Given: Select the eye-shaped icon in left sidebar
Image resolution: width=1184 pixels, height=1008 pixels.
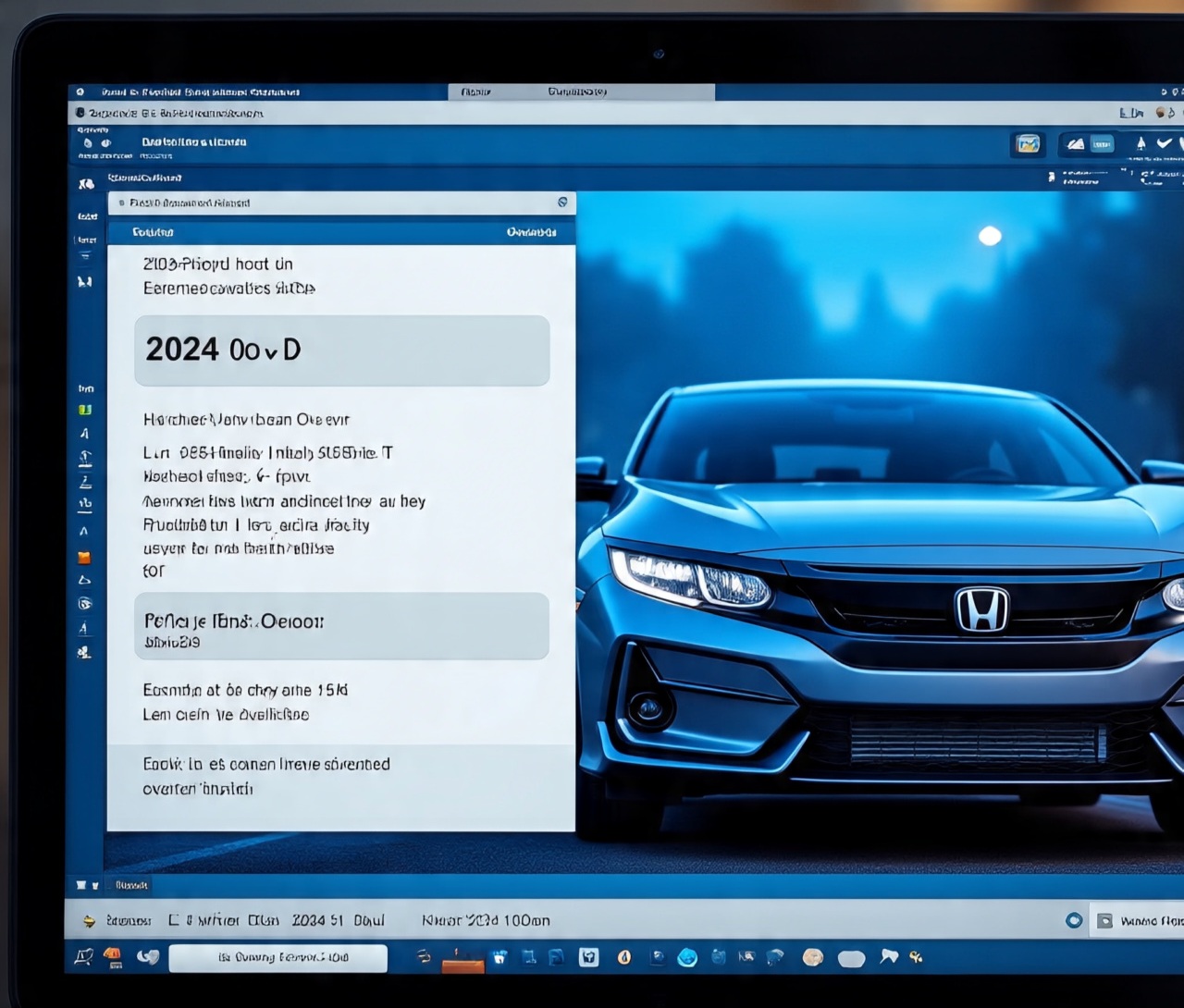Looking at the screenshot, I should [84, 604].
